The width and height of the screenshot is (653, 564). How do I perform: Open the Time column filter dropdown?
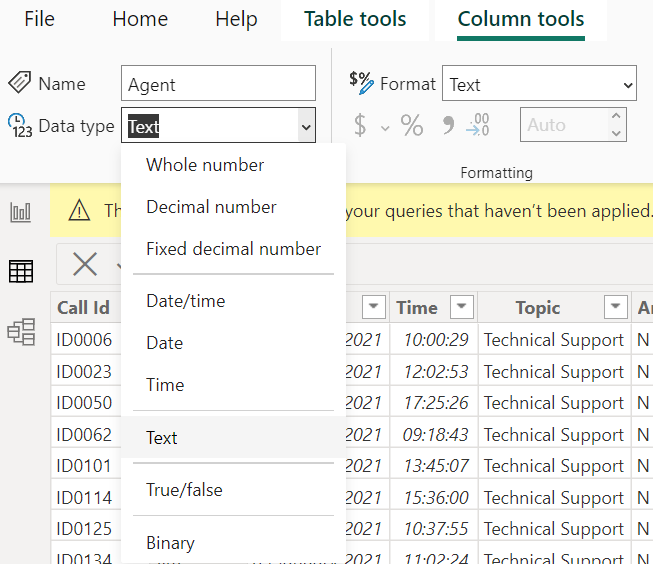(461, 307)
